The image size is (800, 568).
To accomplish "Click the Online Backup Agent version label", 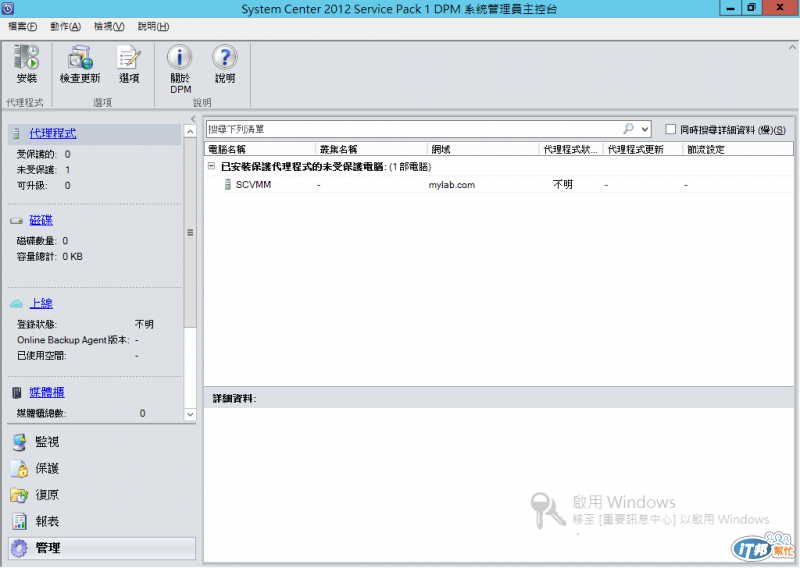I will click(73, 340).
